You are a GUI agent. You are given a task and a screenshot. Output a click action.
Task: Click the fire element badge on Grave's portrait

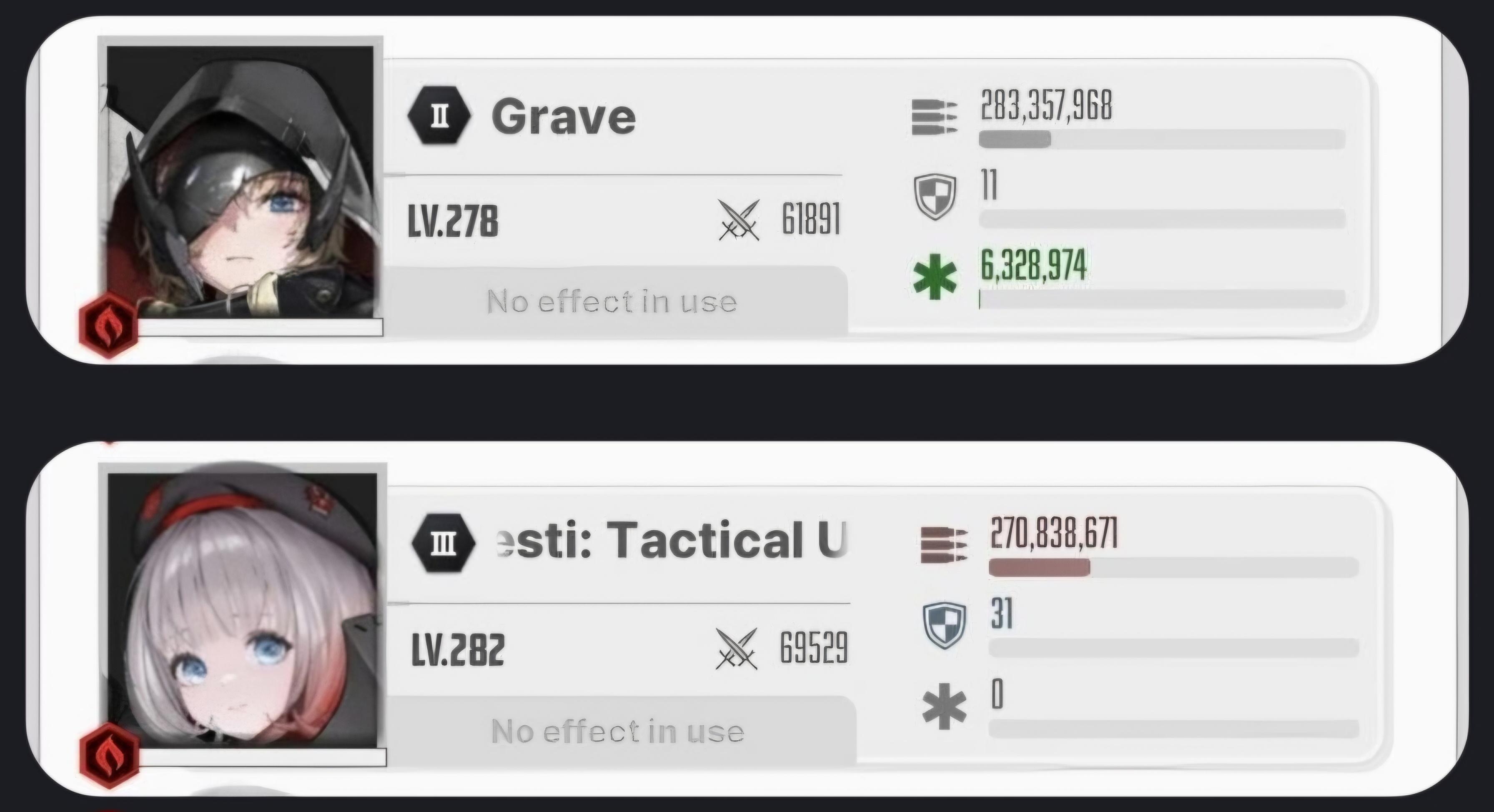[x=108, y=326]
